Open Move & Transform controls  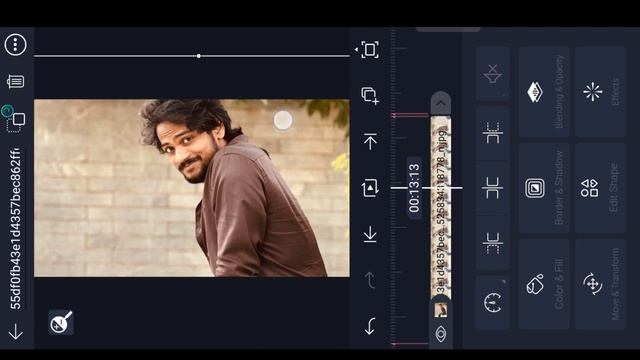[x=600, y=284]
